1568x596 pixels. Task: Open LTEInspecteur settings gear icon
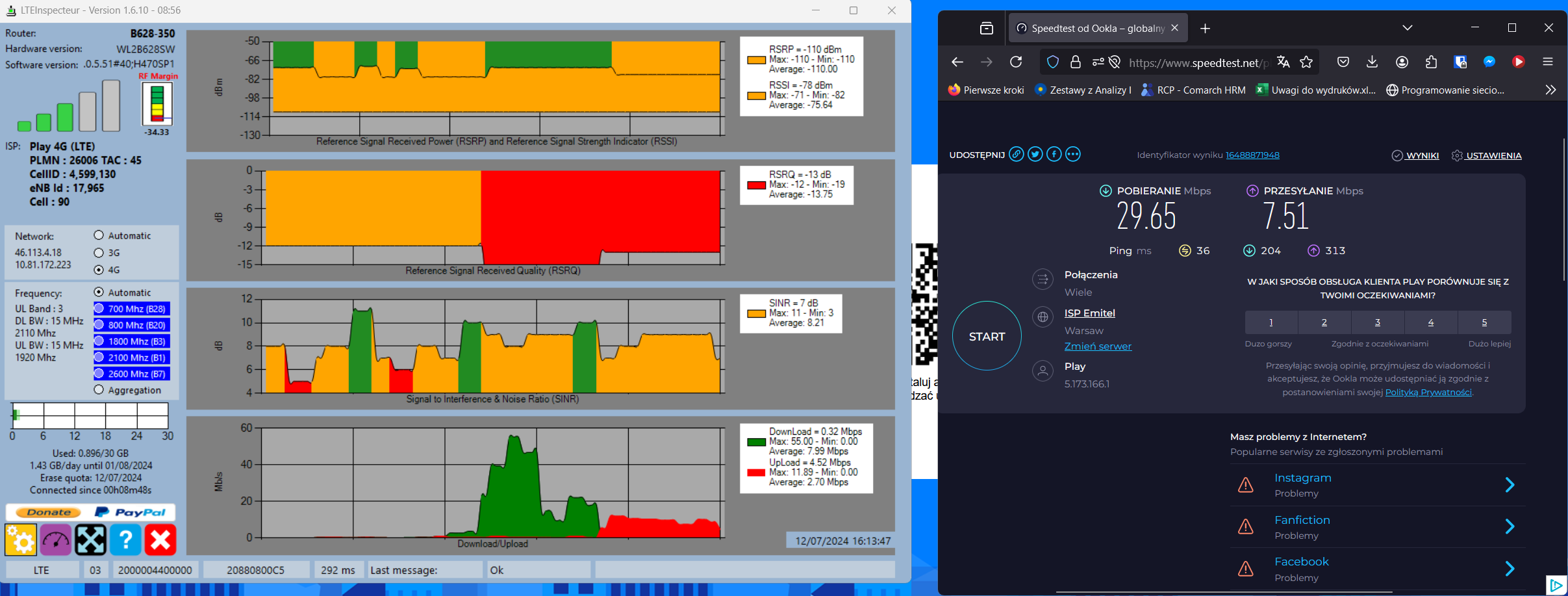tap(21, 540)
